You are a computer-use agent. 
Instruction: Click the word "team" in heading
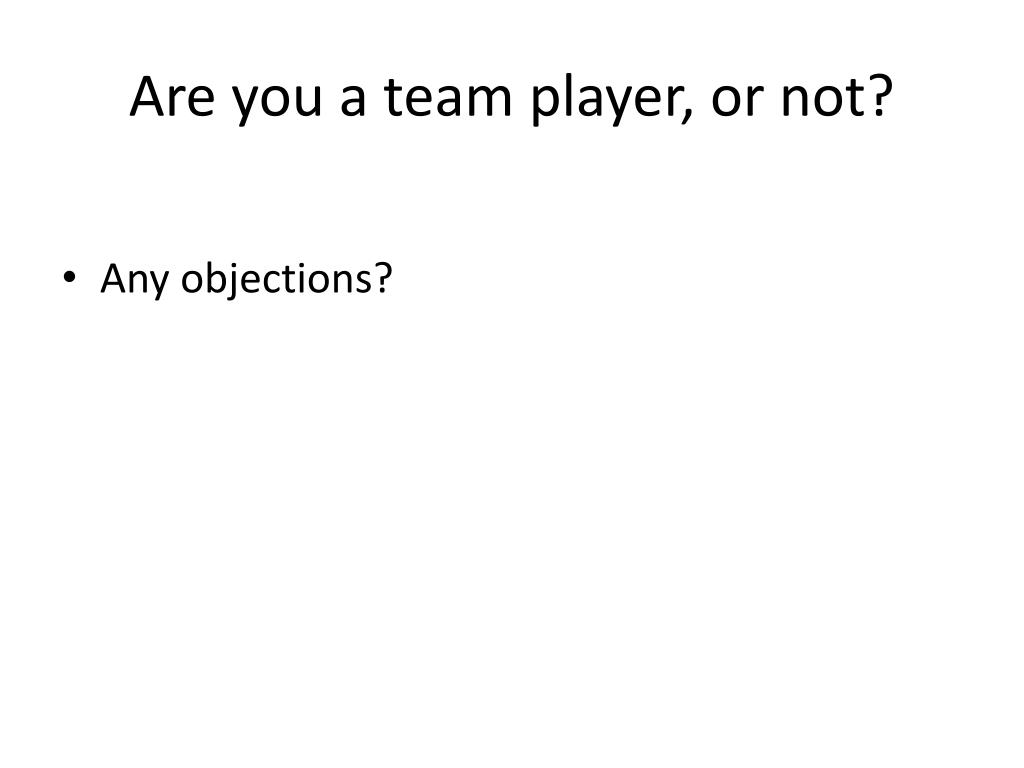447,97
